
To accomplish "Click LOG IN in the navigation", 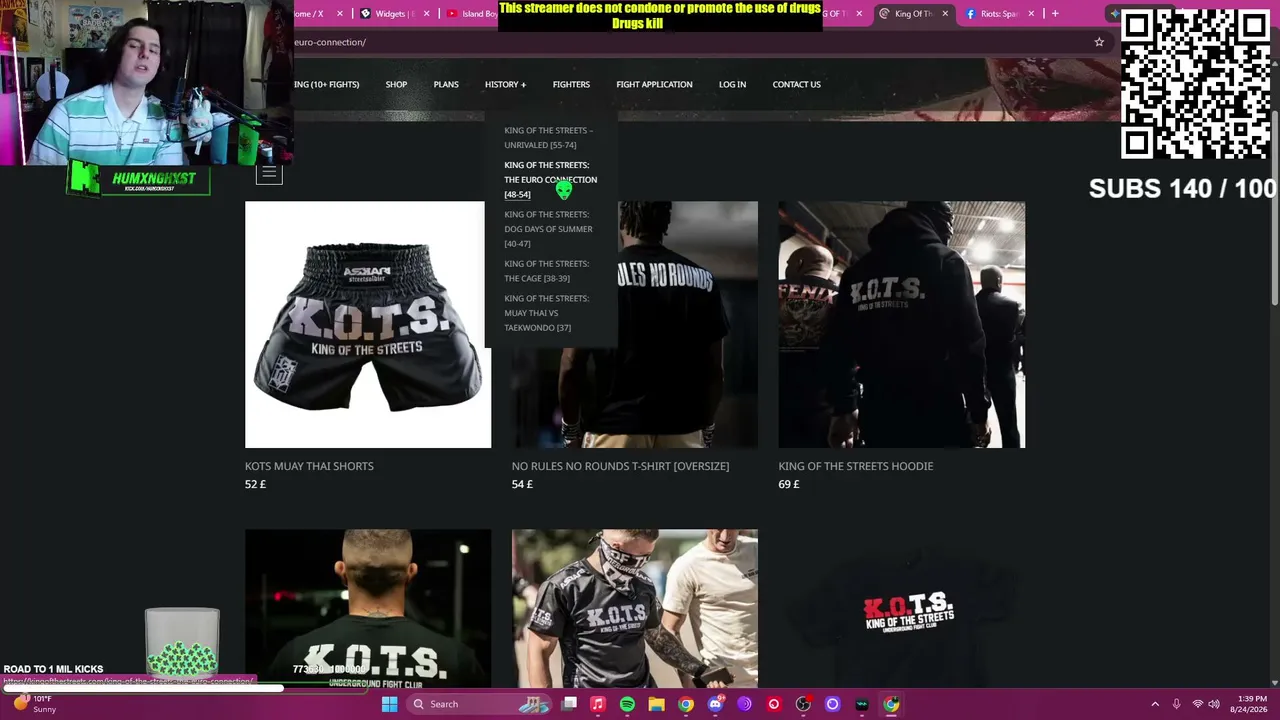I will point(732,84).
